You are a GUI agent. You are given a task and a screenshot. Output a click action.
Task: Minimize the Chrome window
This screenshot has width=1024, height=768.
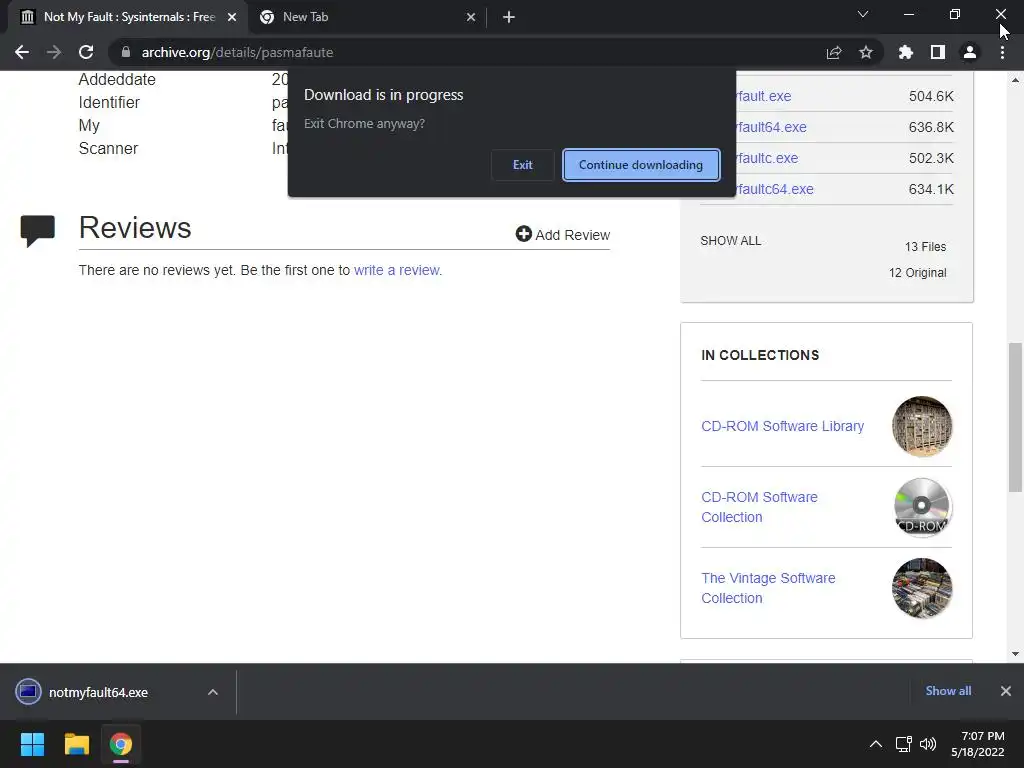coord(908,14)
